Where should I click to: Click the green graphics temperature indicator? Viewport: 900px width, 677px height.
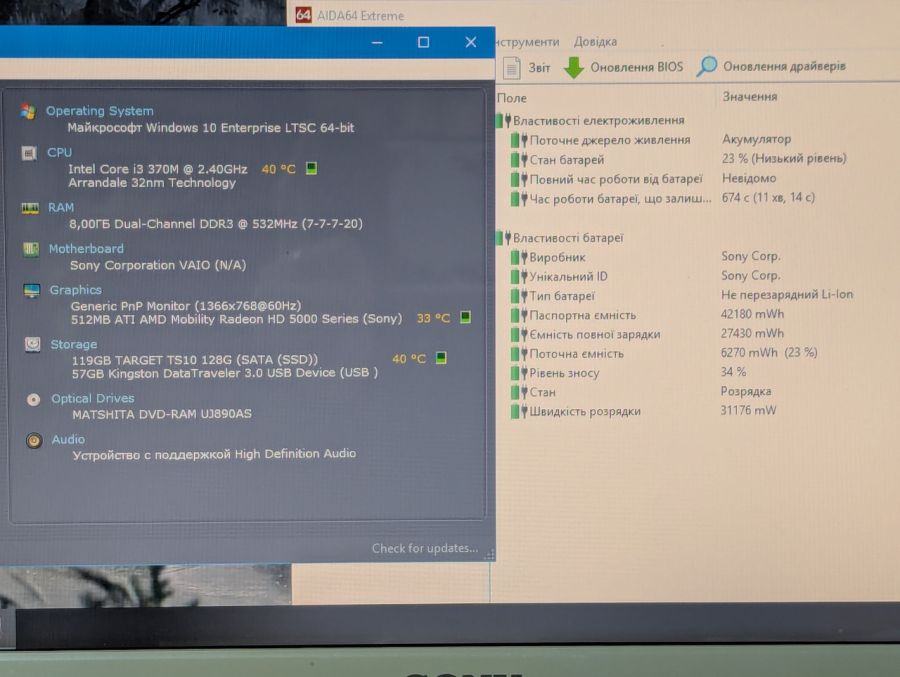pos(465,317)
